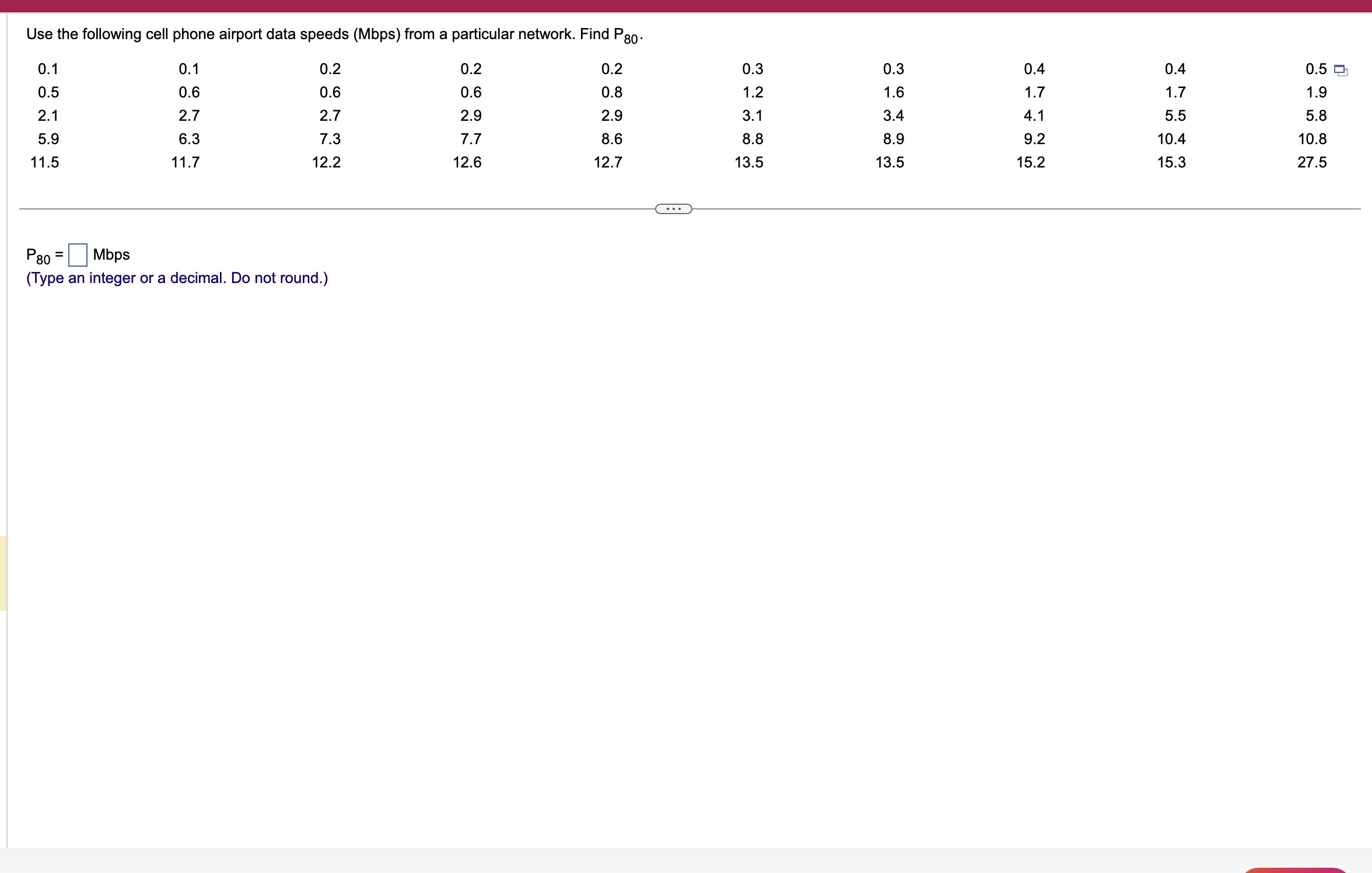
Task: Open the data table pop-out icon
Action: coord(1340,71)
